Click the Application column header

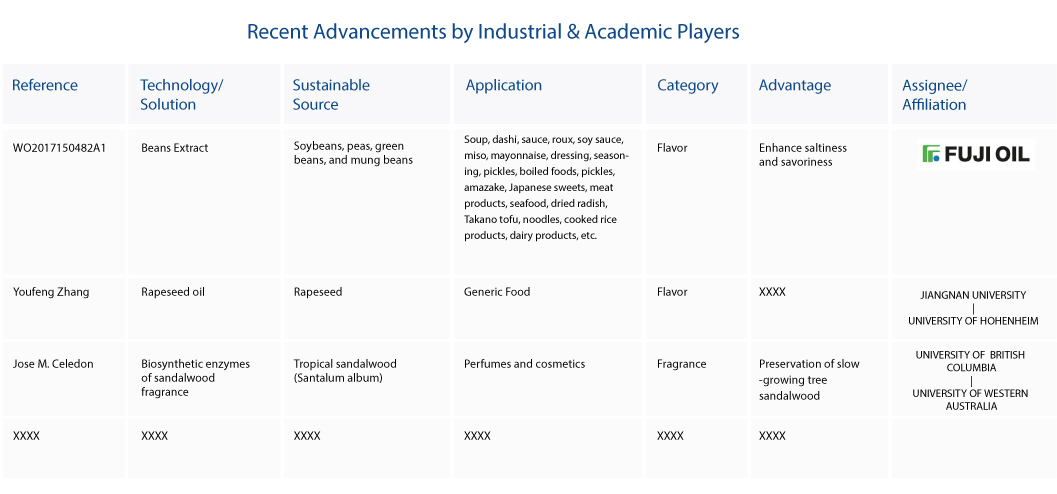pyautogui.click(x=504, y=85)
